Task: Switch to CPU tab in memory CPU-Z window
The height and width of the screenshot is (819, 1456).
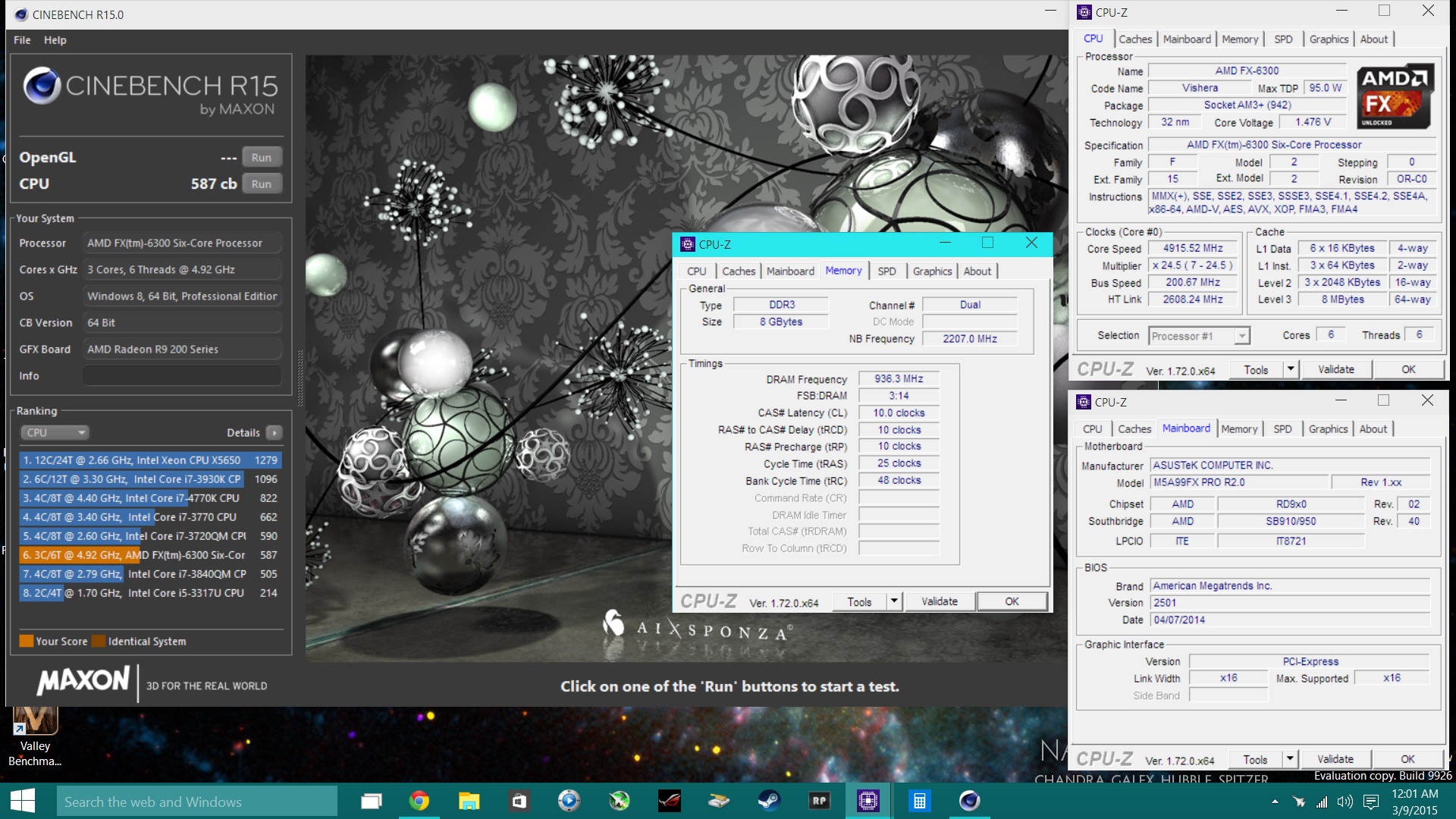Action: (696, 271)
